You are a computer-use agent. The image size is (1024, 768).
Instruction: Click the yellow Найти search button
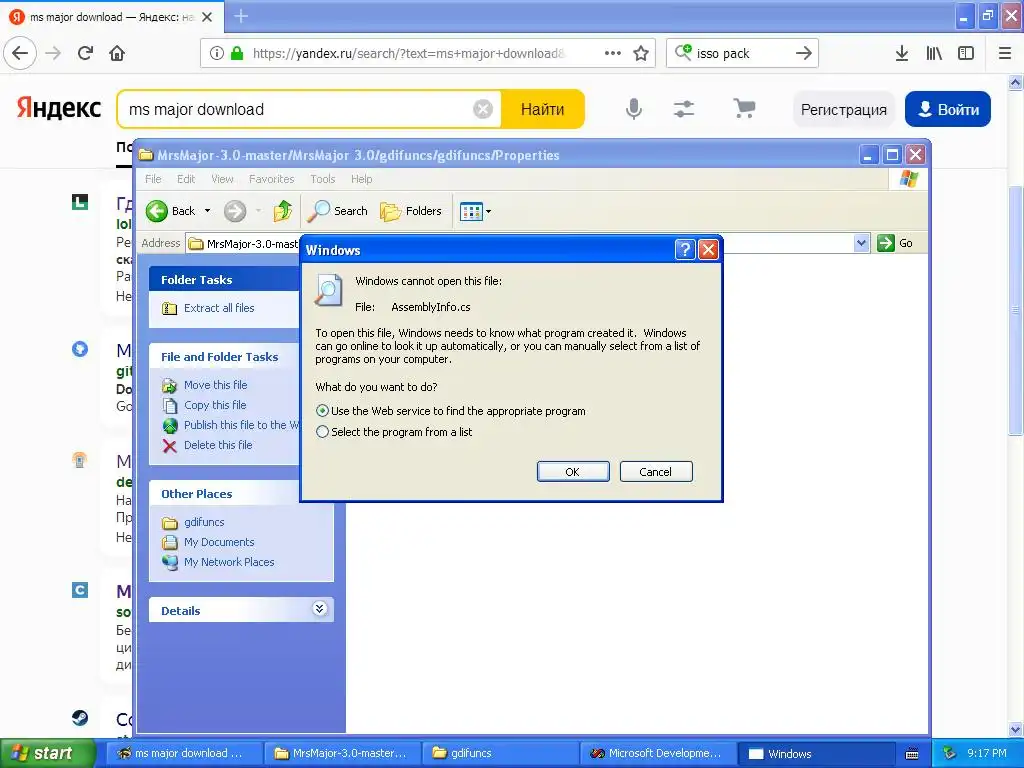pos(542,109)
